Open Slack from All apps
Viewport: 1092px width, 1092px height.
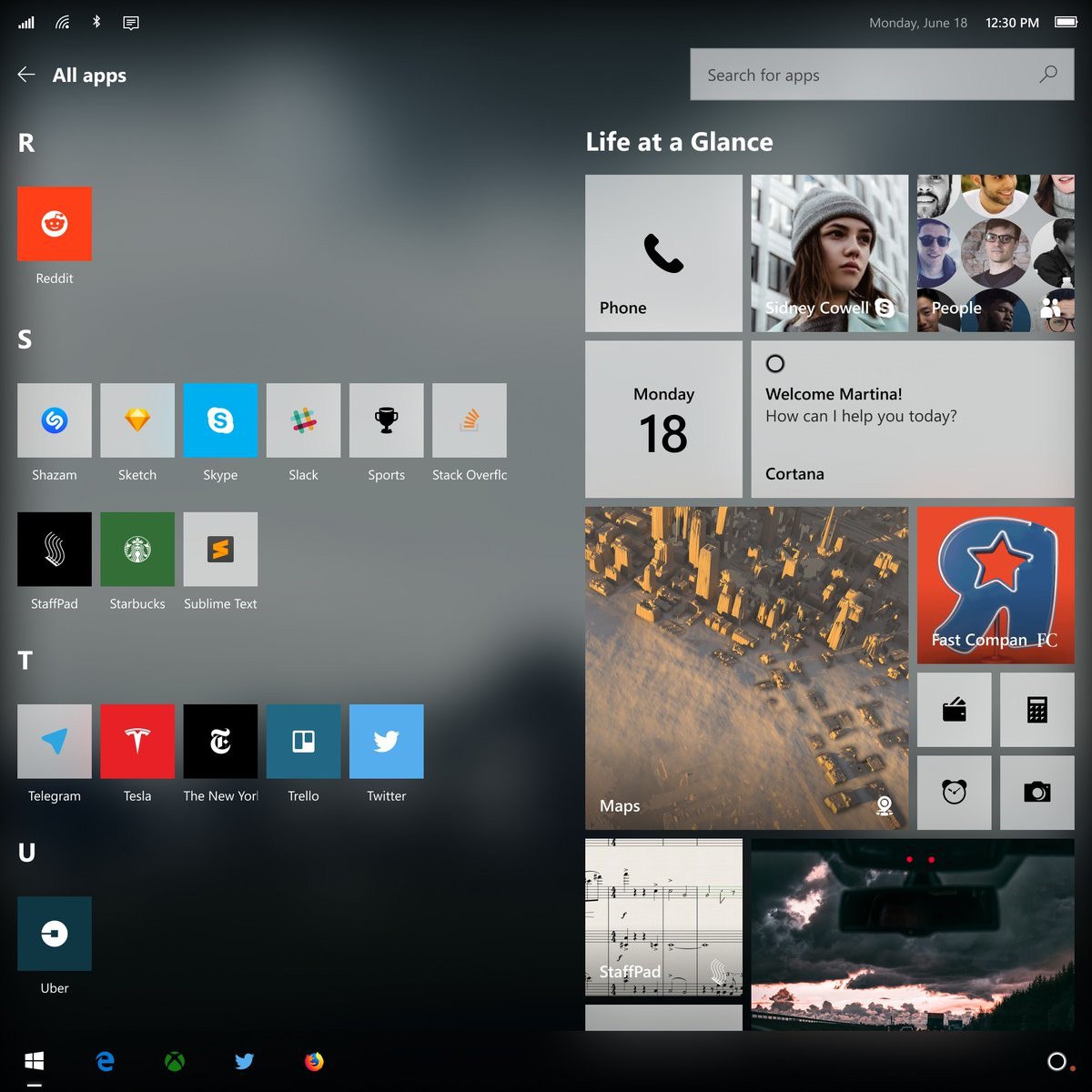pyautogui.click(x=303, y=420)
